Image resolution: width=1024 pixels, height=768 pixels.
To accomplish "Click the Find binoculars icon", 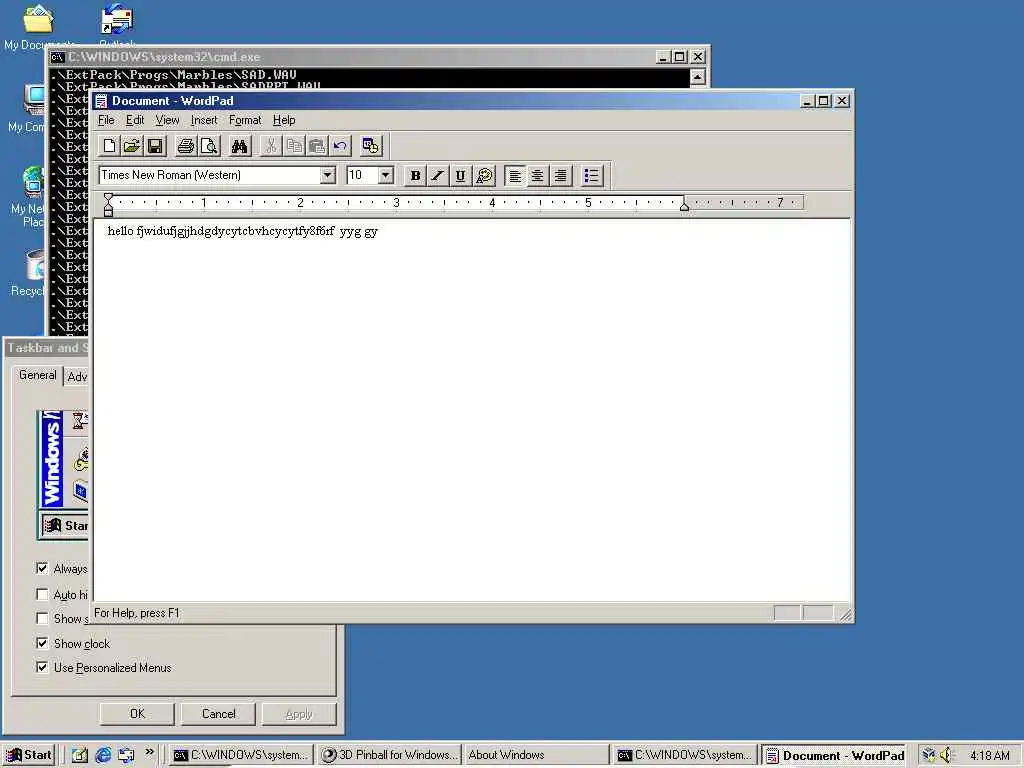I will pos(240,146).
